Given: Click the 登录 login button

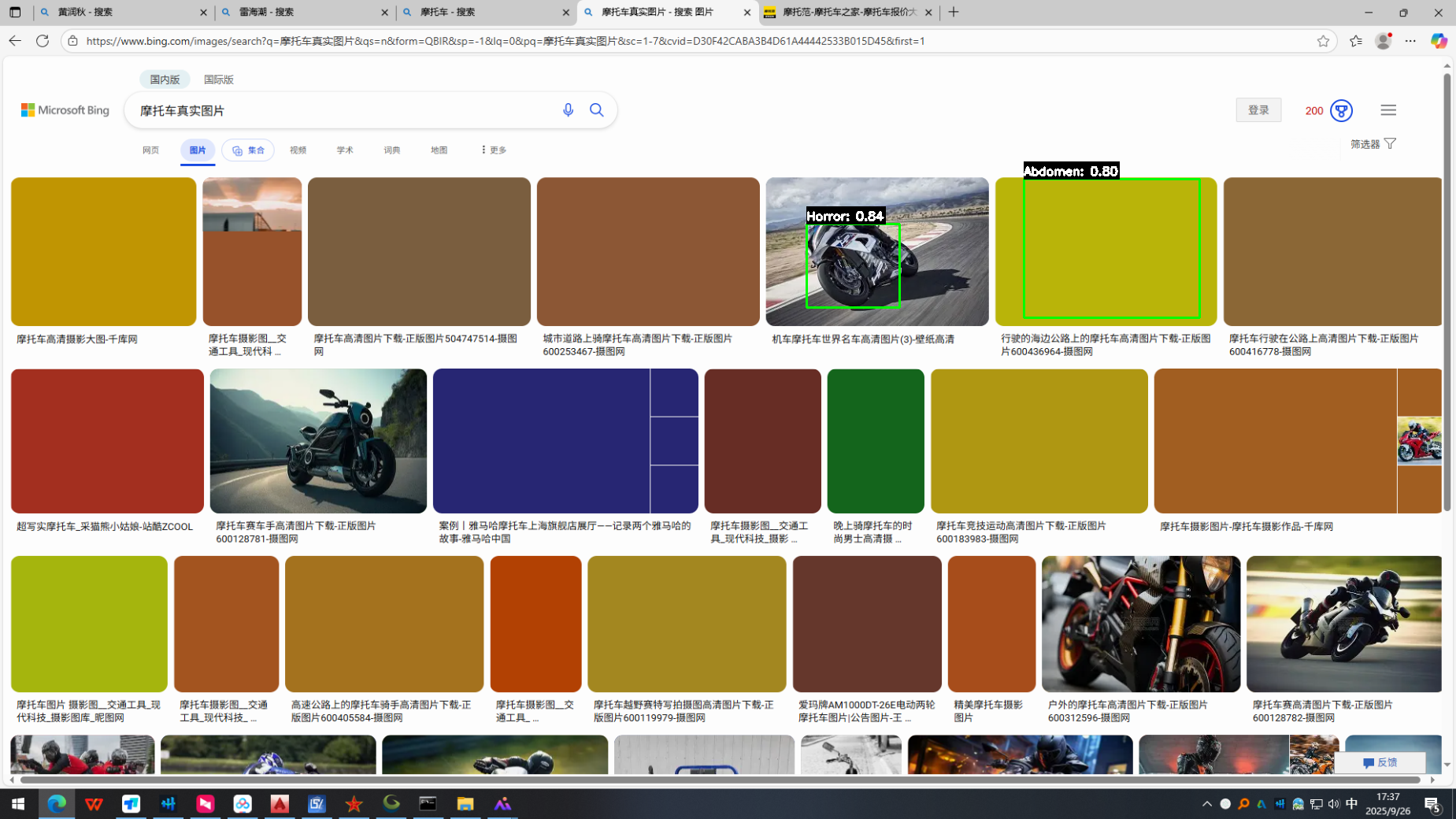Looking at the screenshot, I should click(x=1258, y=110).
